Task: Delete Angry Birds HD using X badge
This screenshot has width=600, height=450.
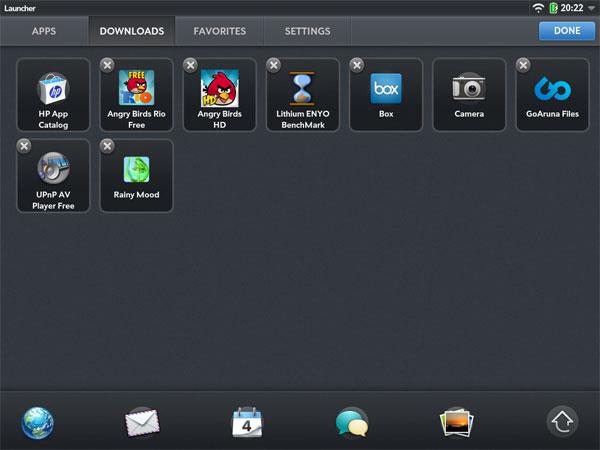Action: [191, 65]
